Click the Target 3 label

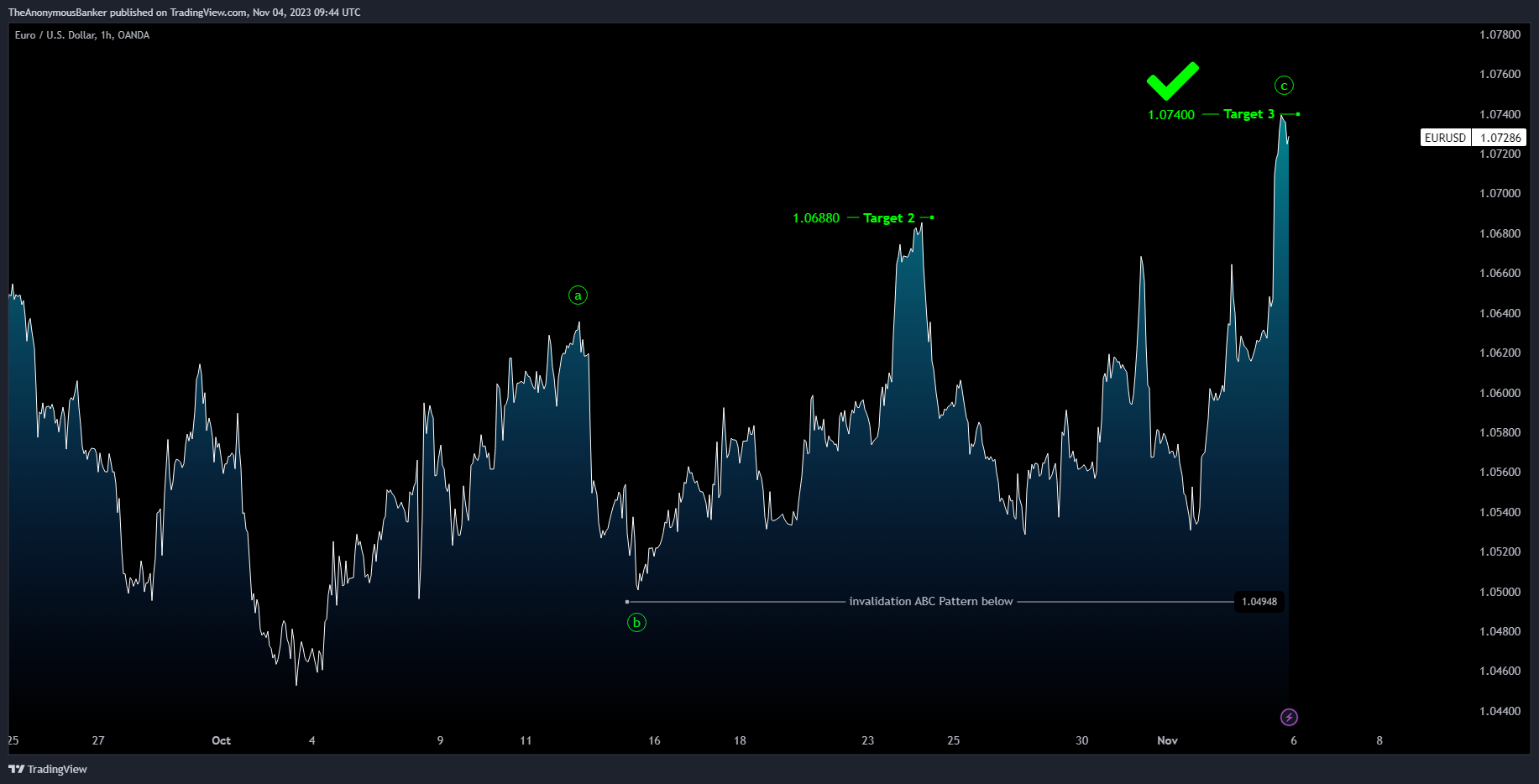(1248, 114)
